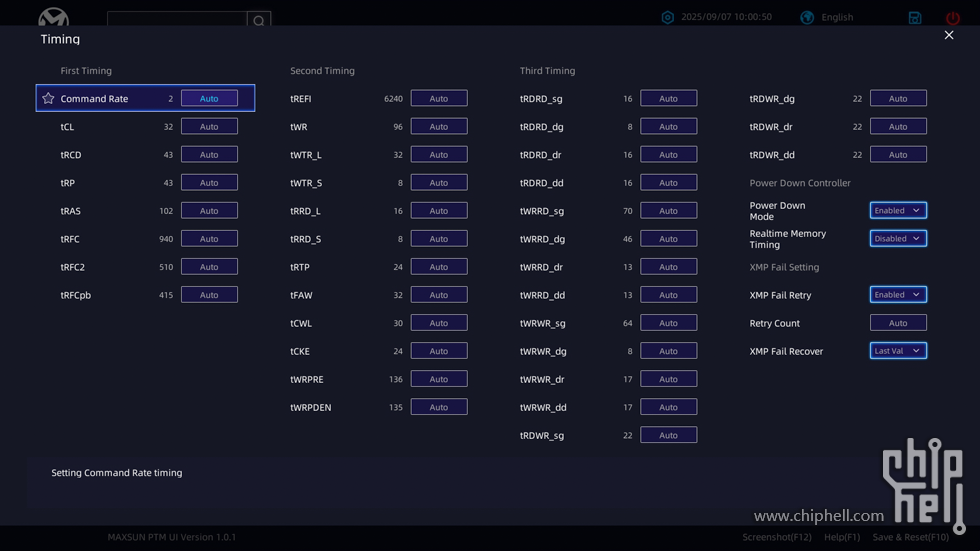
Task: Click the tREFI value 6240
Action: (x=393, y=99)
